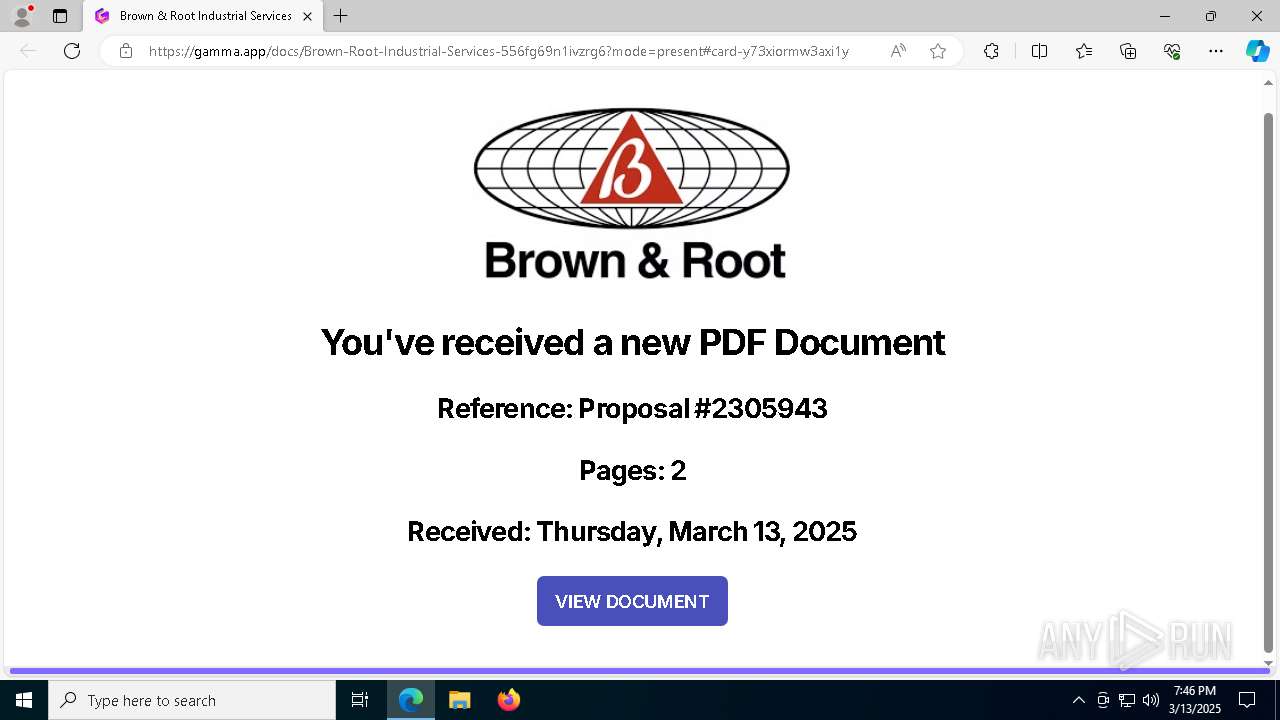Image resolution: width=1280 pixels, height=720 pixels.
Task: Open the Favorites list
Action: pyautogui.click(x=1084, y=51)
